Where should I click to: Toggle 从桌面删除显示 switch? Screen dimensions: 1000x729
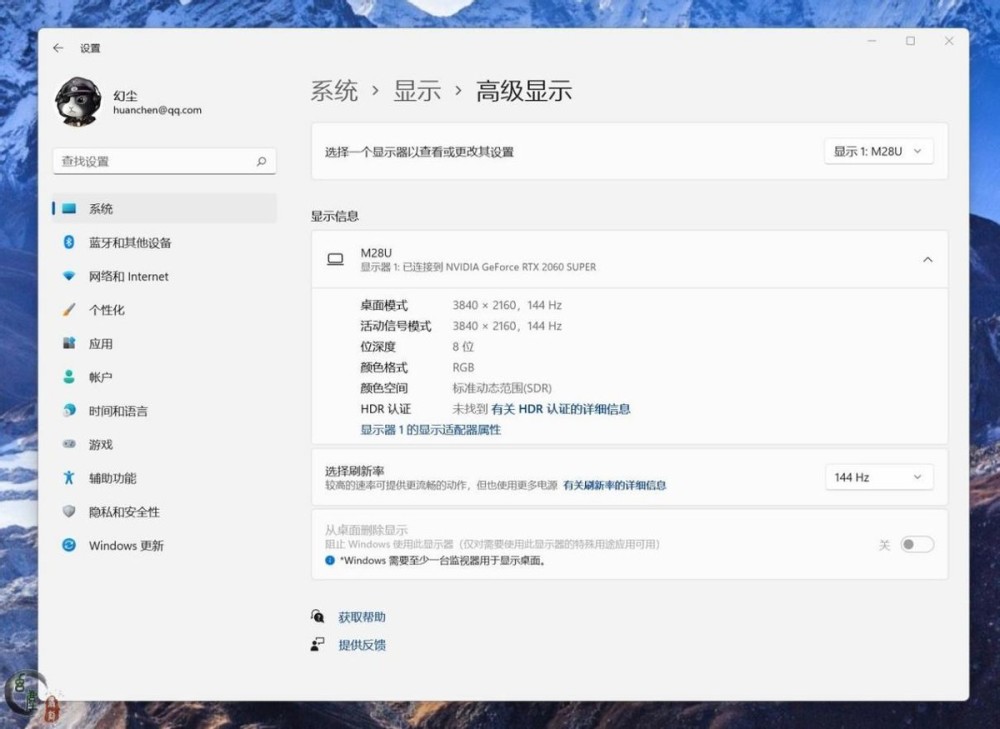point(916,545)
